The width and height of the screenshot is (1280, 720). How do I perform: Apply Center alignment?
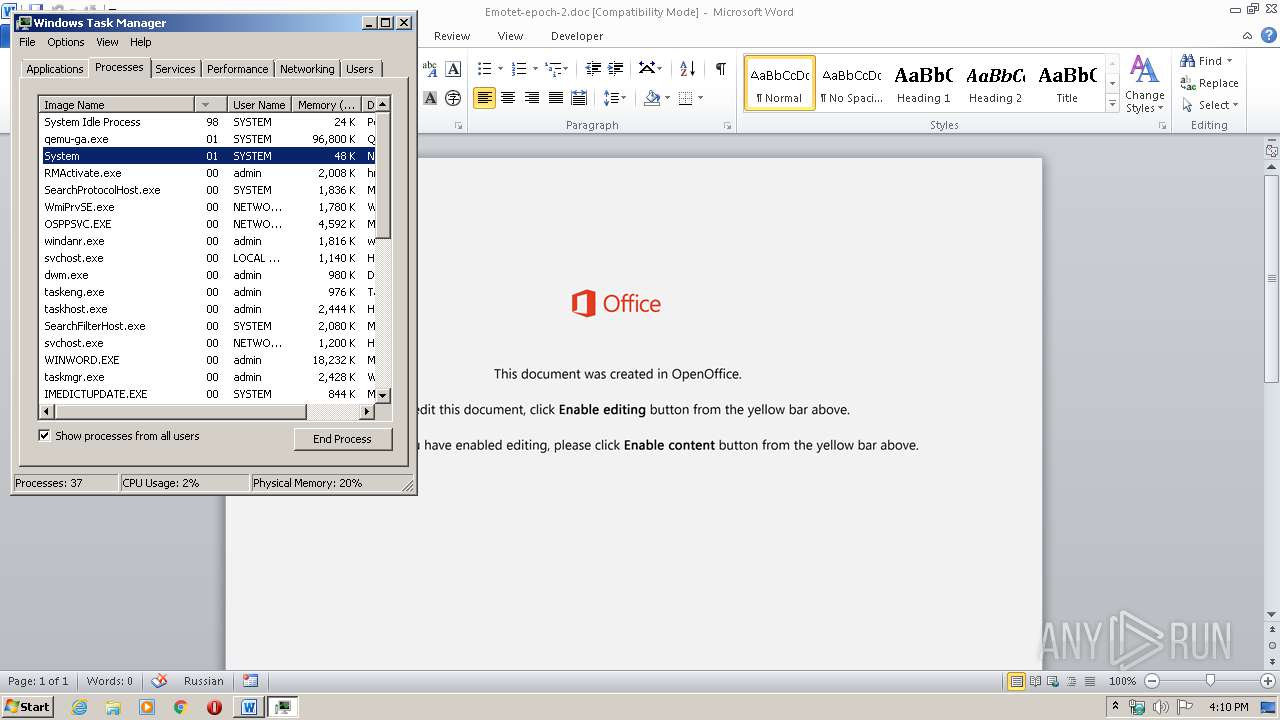(508, 97)
